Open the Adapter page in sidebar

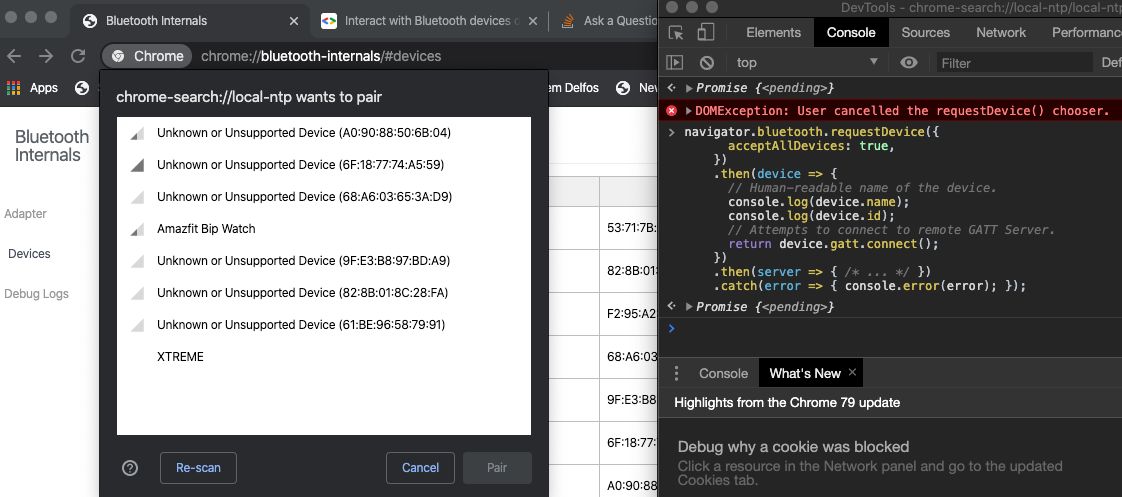pyautogui.click(x=25, y=214)
